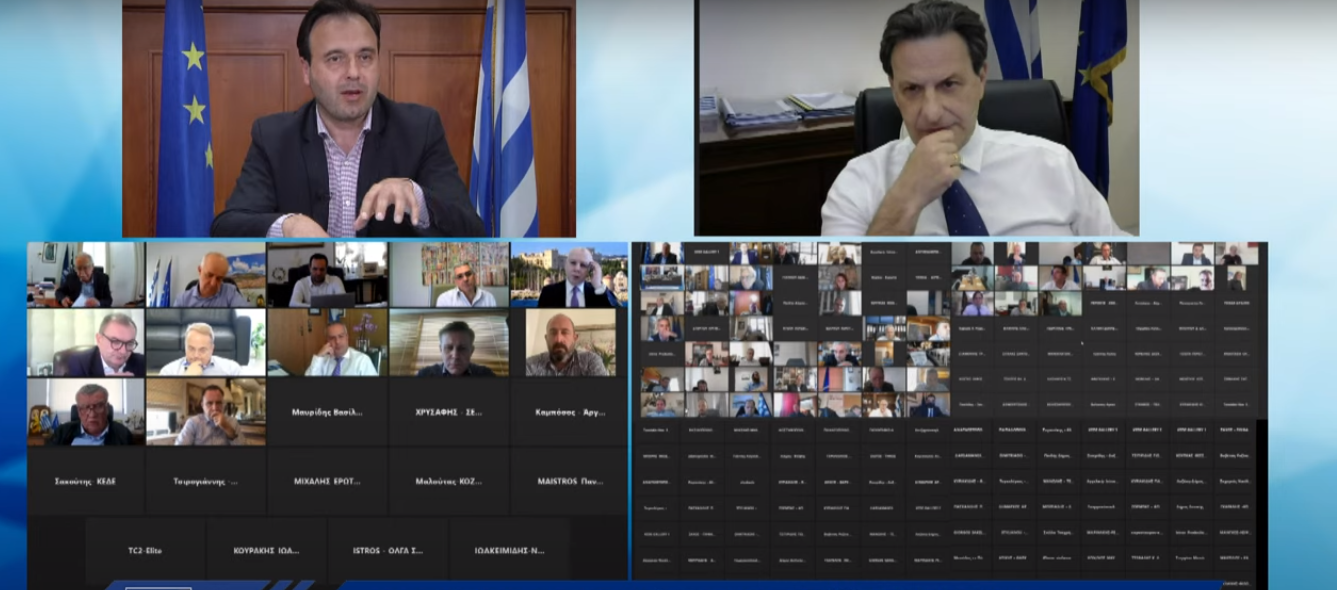
Task: Select the top-right speaker video with white shirt
Action: (916, 118)
